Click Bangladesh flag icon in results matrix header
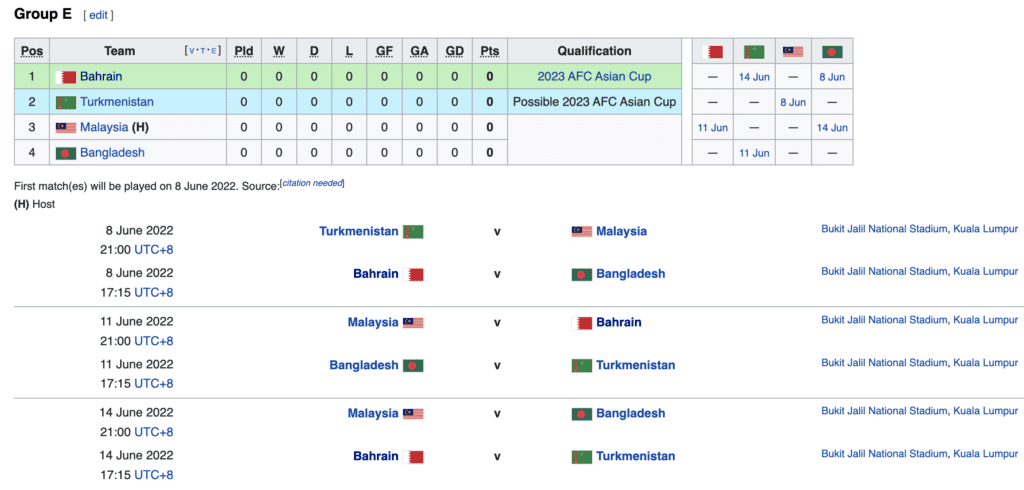This screenshot has width=1024, height=490. pos(832,52)
